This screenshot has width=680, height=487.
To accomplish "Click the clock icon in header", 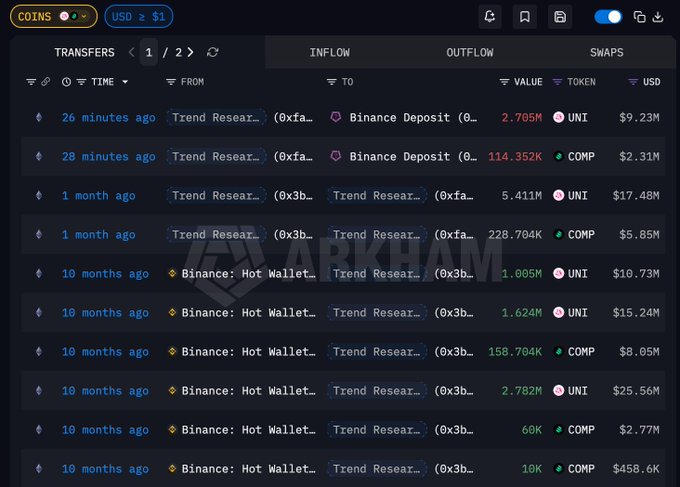I will [66, 82].
